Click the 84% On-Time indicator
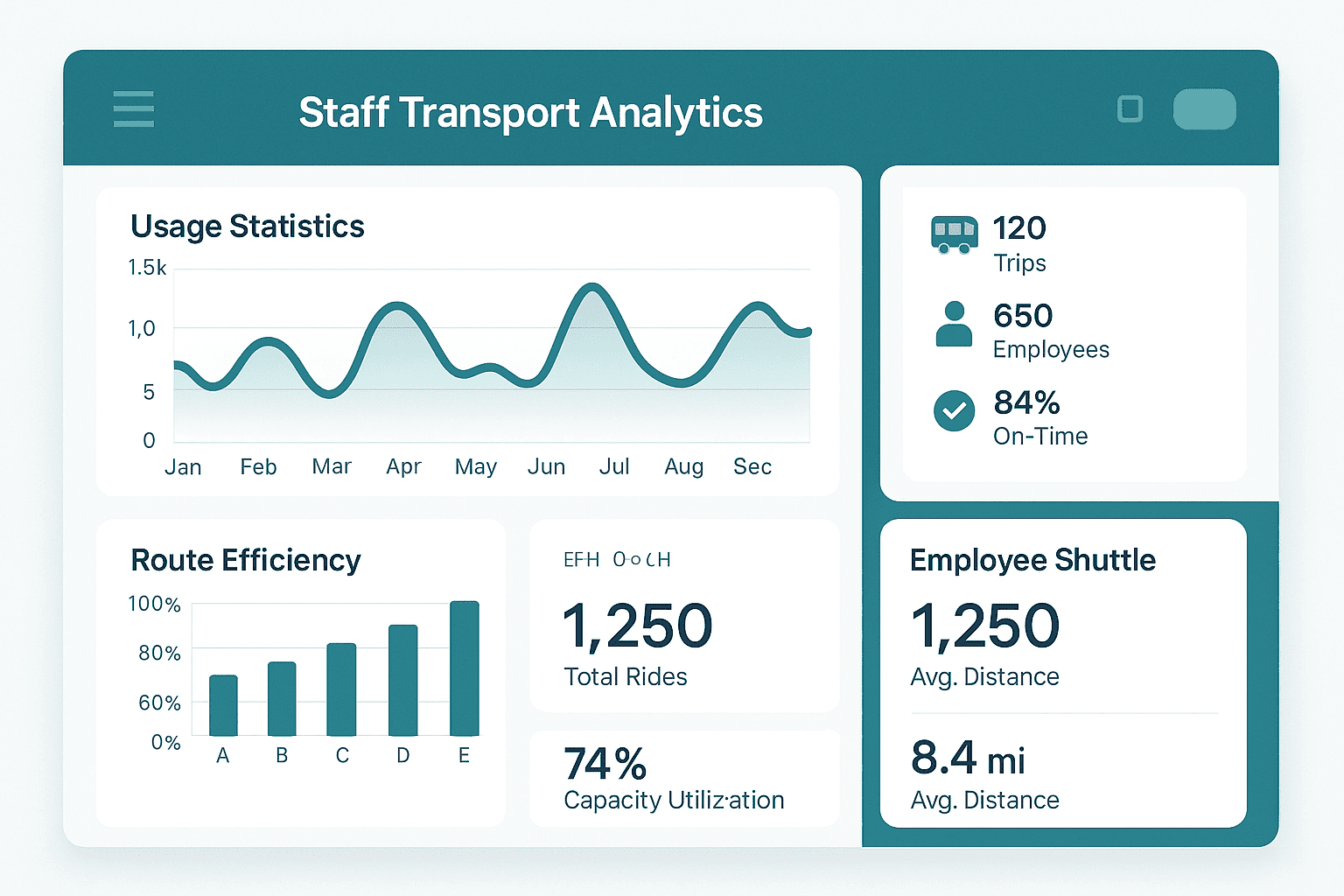The height and width of the screenshot is (896, 1344). click(1025, 417)
